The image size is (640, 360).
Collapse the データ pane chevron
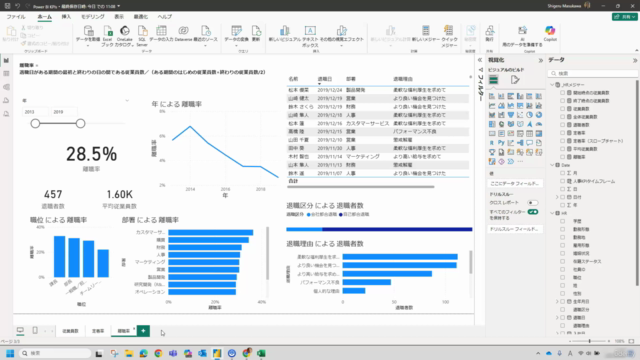click(635, 60)
